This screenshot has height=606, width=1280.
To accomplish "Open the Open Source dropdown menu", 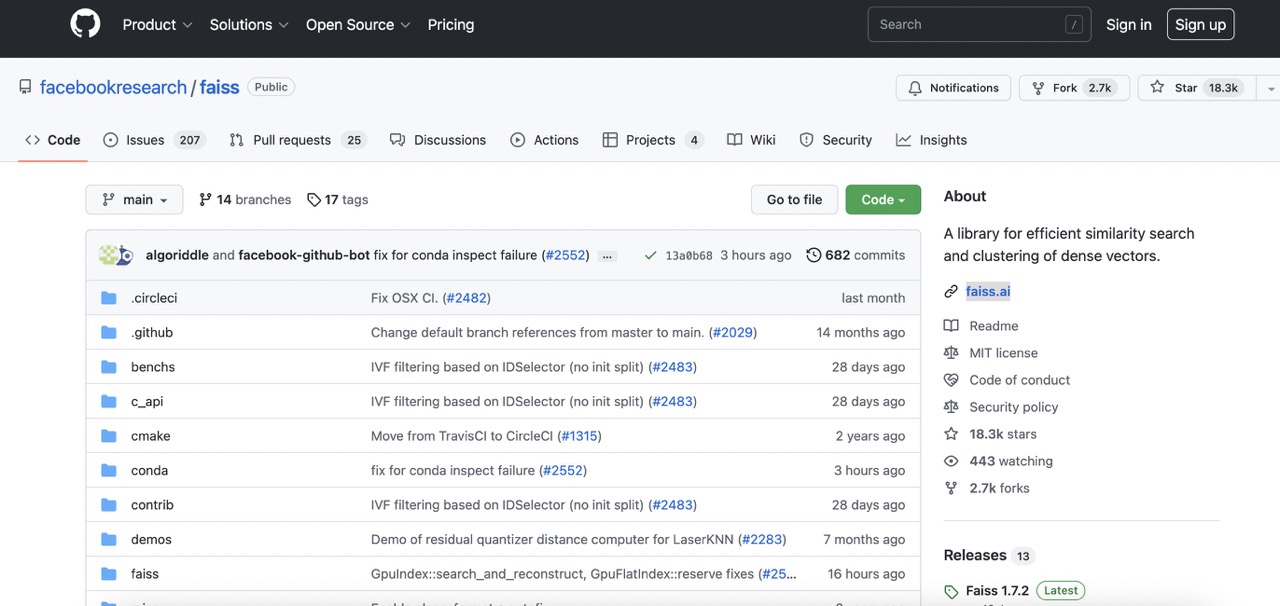I will [x=358, y=25].
